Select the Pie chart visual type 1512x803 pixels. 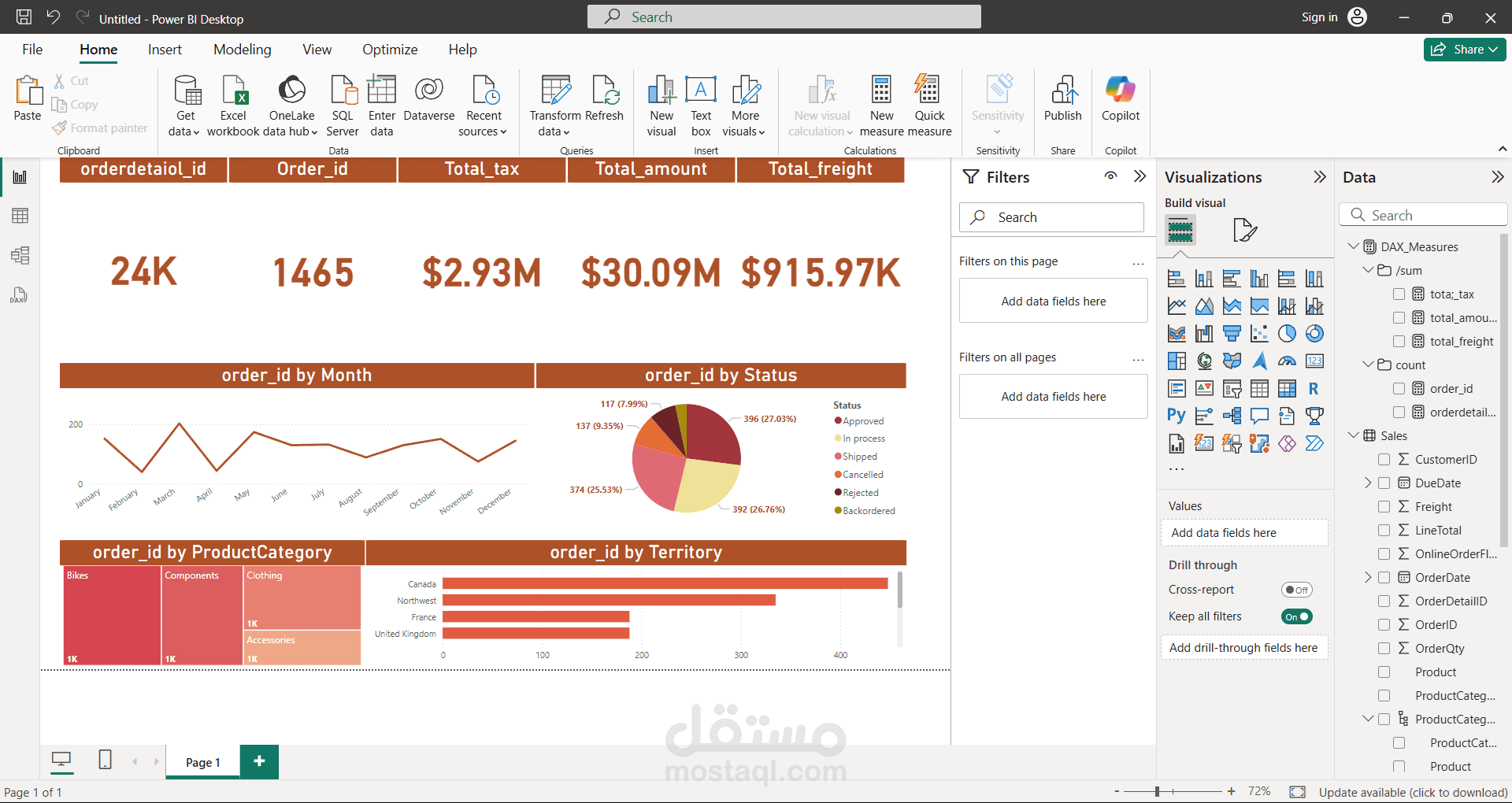tap(1287, 334)
